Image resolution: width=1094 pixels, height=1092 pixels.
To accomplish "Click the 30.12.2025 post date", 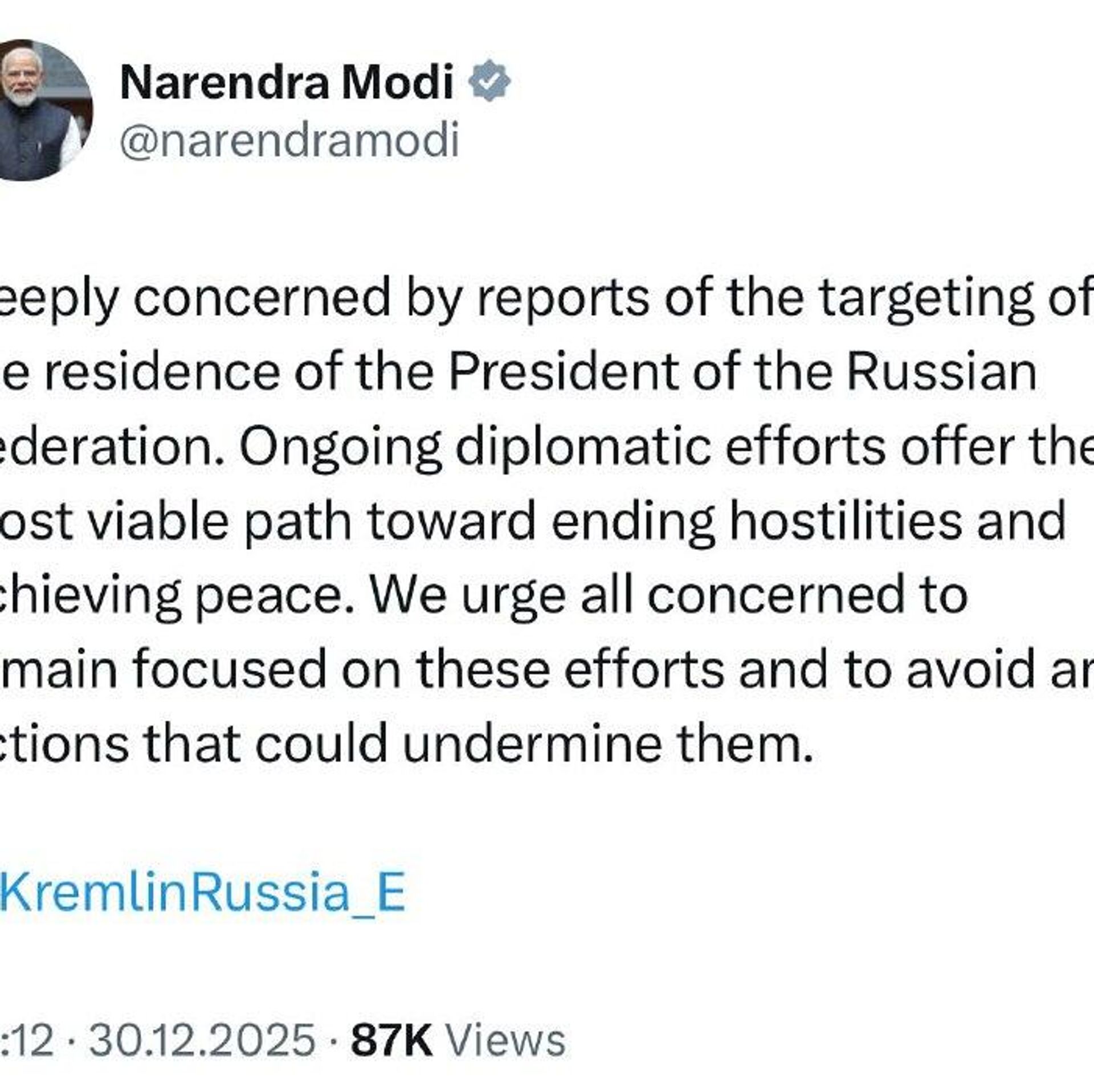I will [202, 1040].
